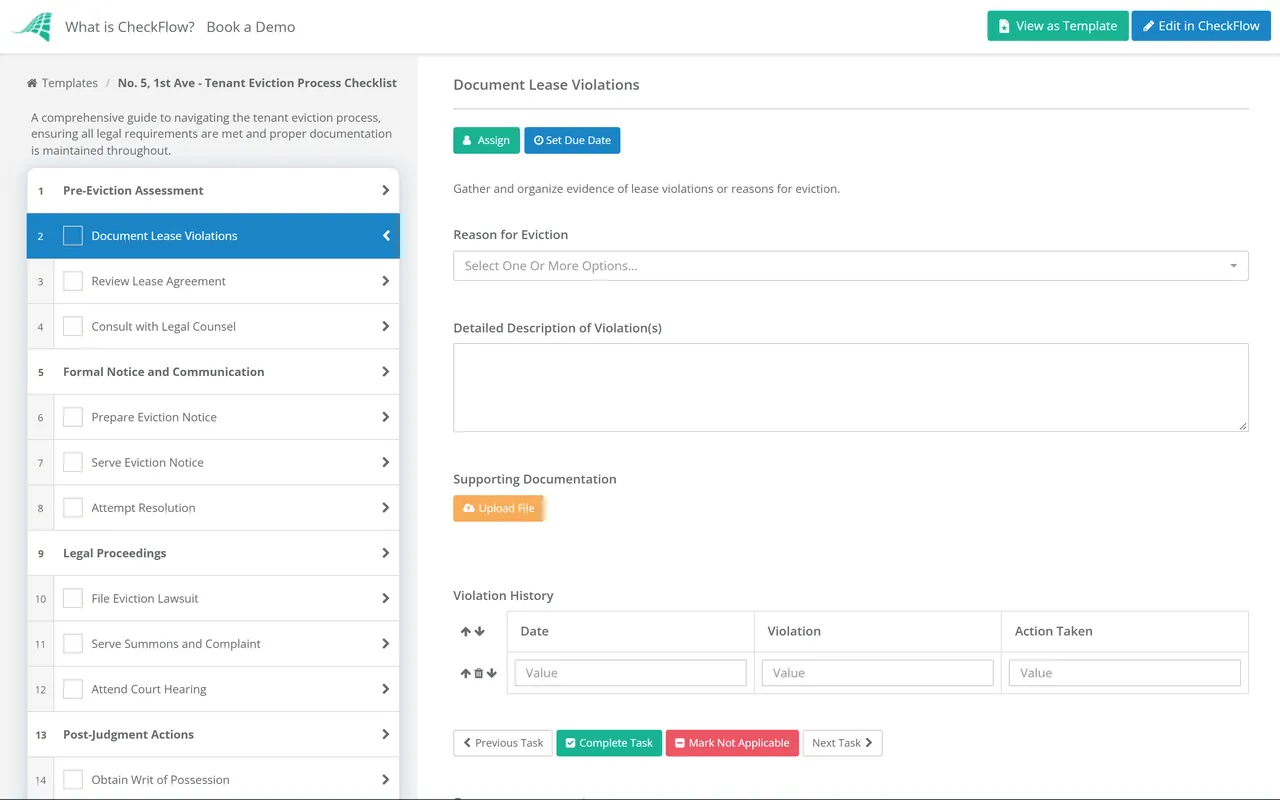
Task: Check off Review Lease Agreement task
Action: pos(73,281)
